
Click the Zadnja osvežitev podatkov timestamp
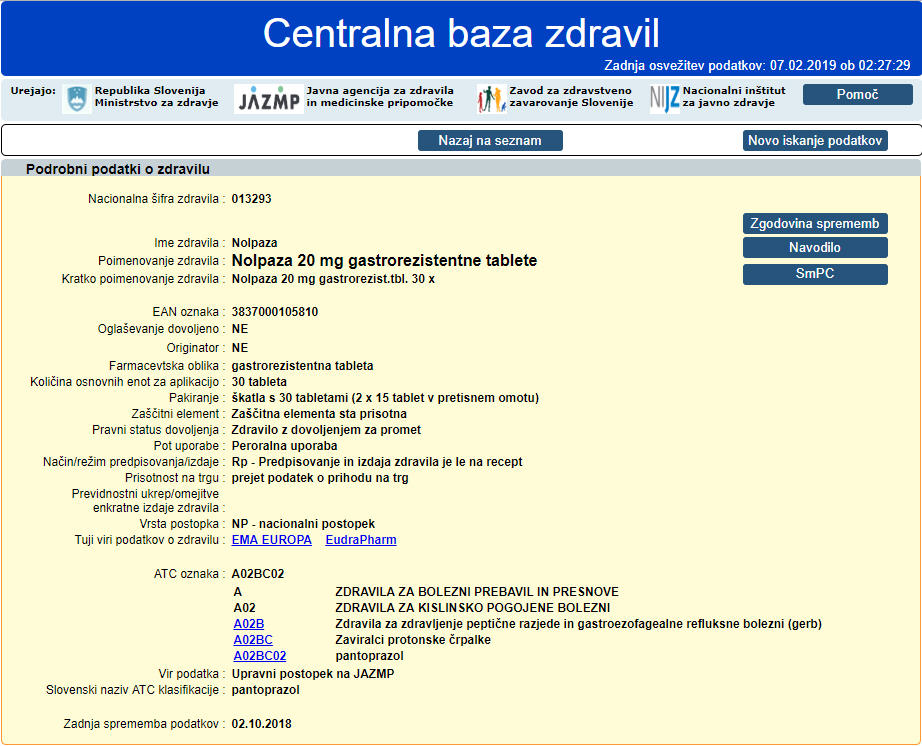coord(757,65)
